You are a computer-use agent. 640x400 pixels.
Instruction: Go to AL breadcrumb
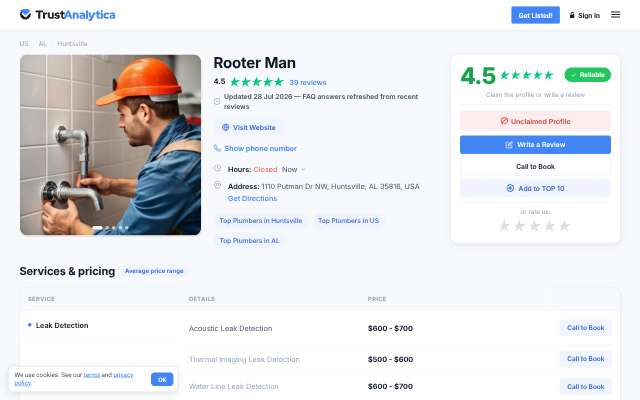tap(42, 43)
